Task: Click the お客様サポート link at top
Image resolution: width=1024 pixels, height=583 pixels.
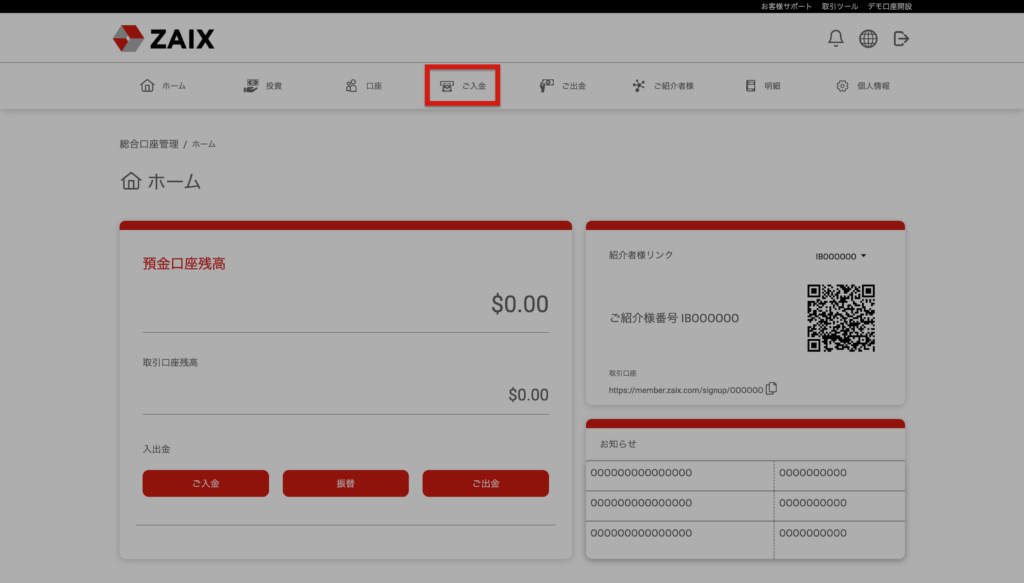Action: [x=786, y=6]
